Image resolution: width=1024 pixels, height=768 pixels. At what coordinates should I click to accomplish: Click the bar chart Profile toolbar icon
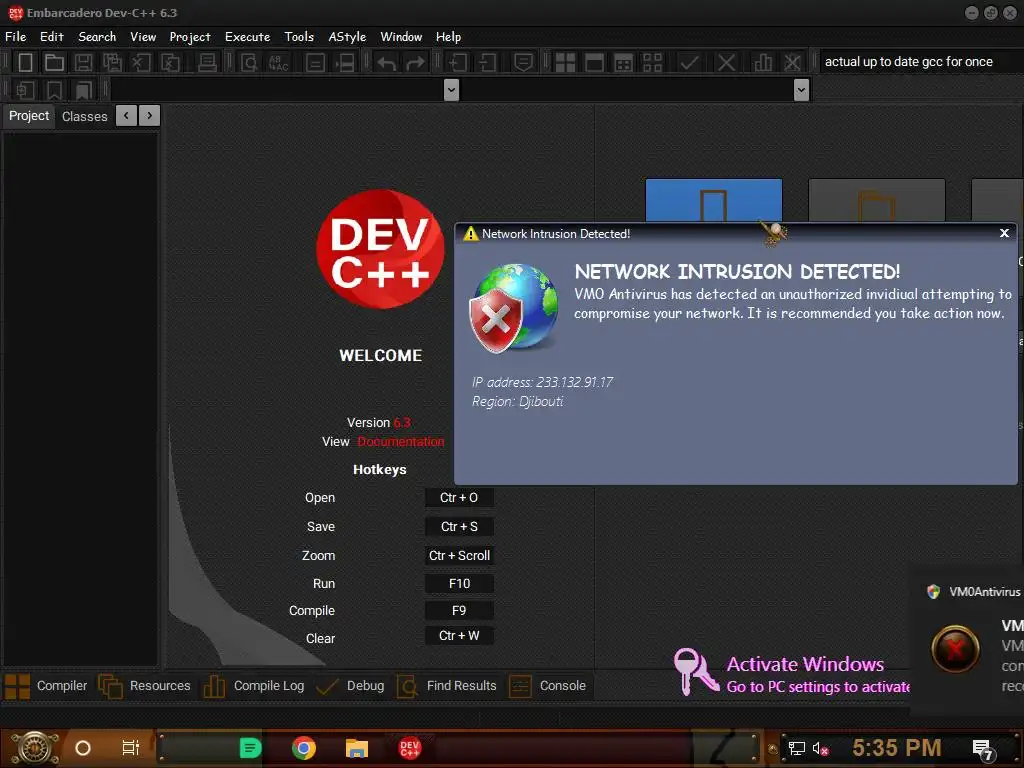point(762,63)
